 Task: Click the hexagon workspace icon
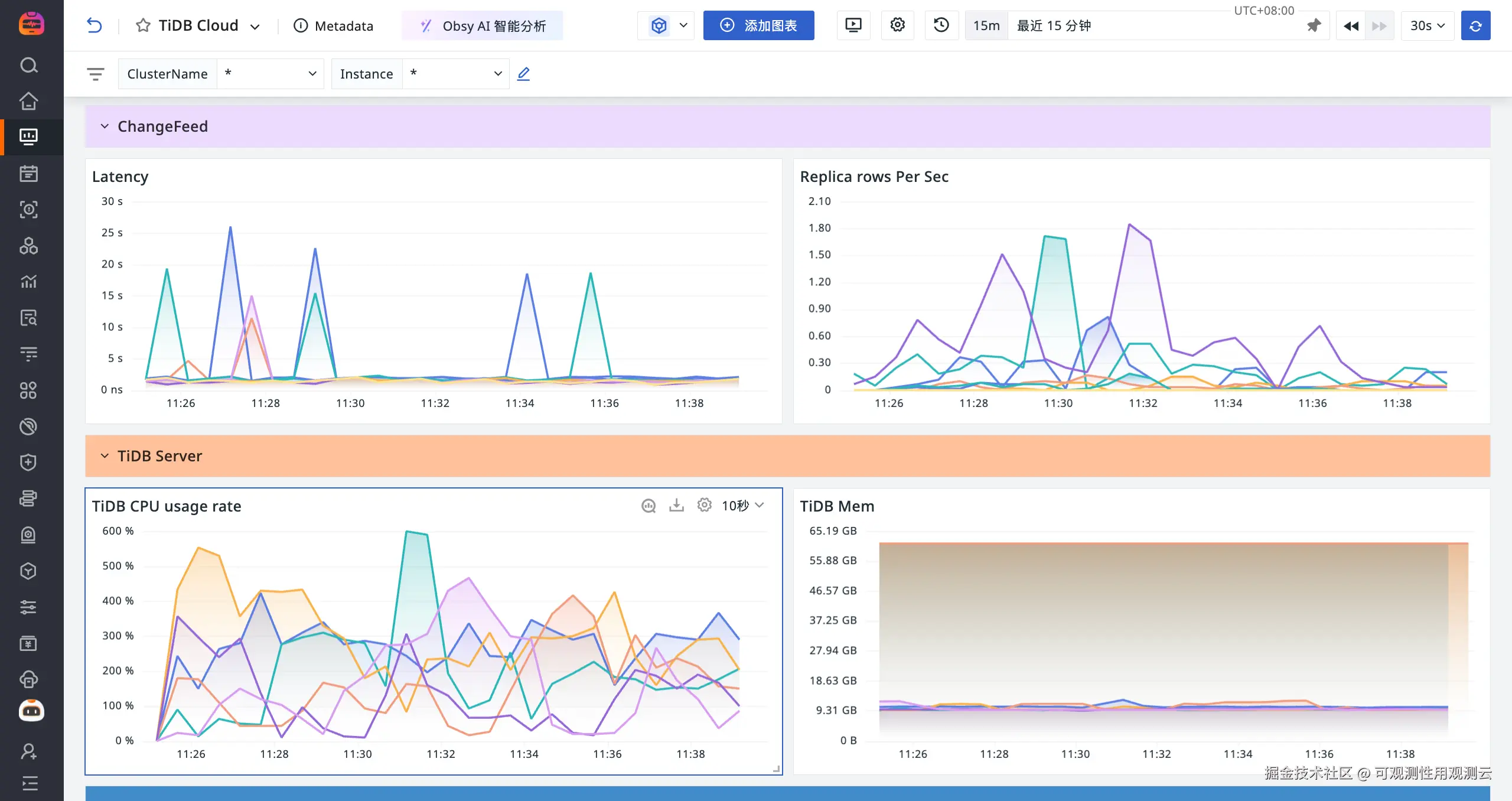[x=659, y=25]
